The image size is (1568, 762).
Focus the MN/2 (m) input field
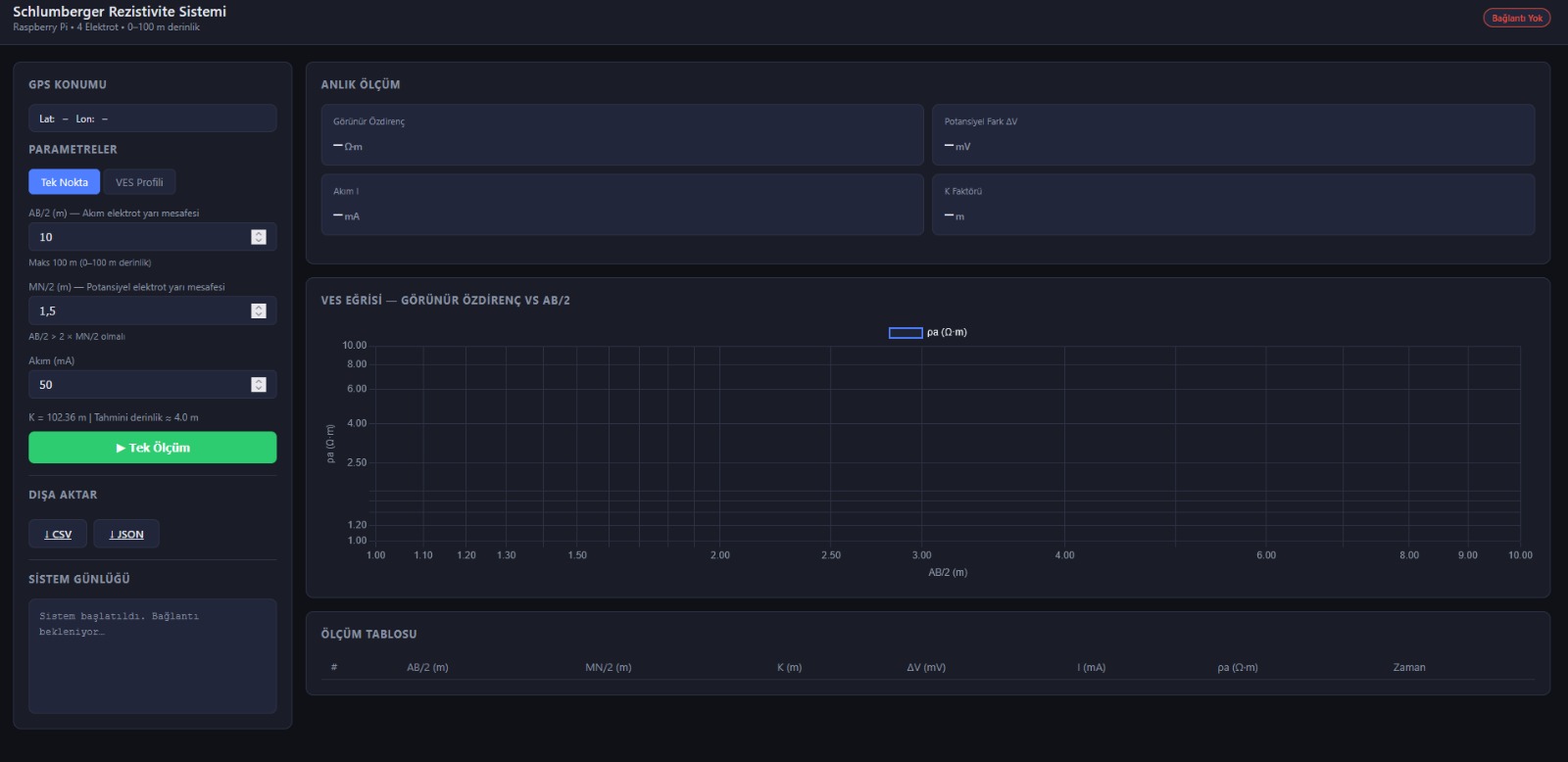click(x=137, y=310)
